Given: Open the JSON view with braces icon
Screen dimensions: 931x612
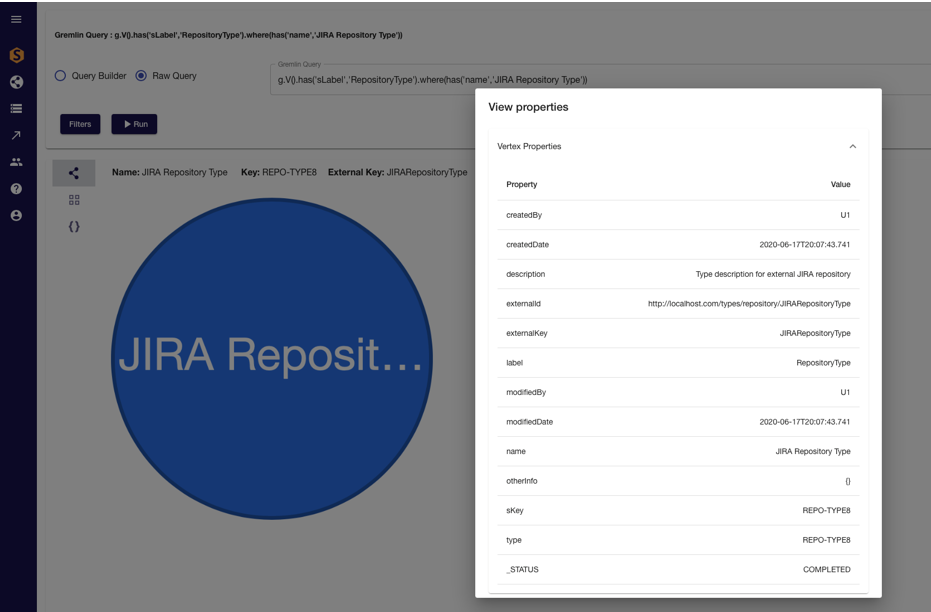Looking at the screenshot, I should pyautogui.click(x=72, y=226).
